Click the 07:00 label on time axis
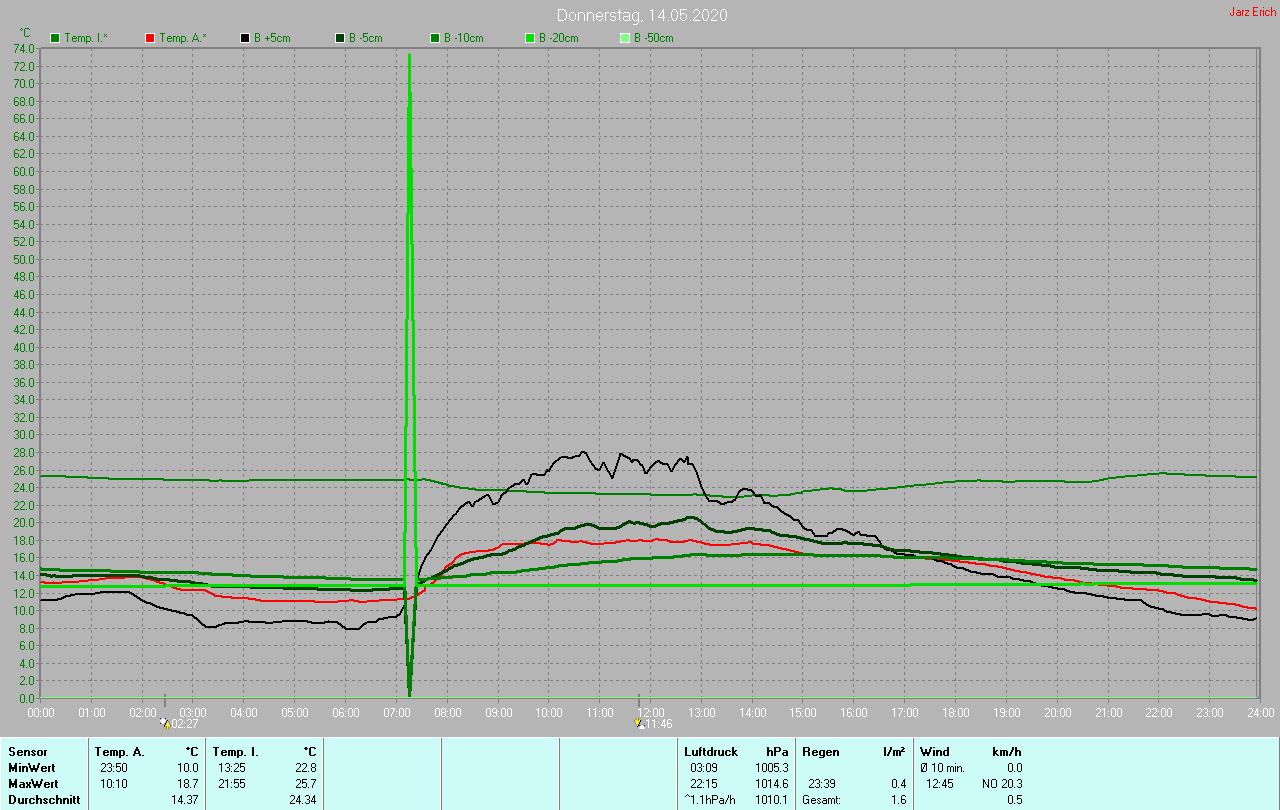Screen dimensions: 1280x810 pos(397,712)
